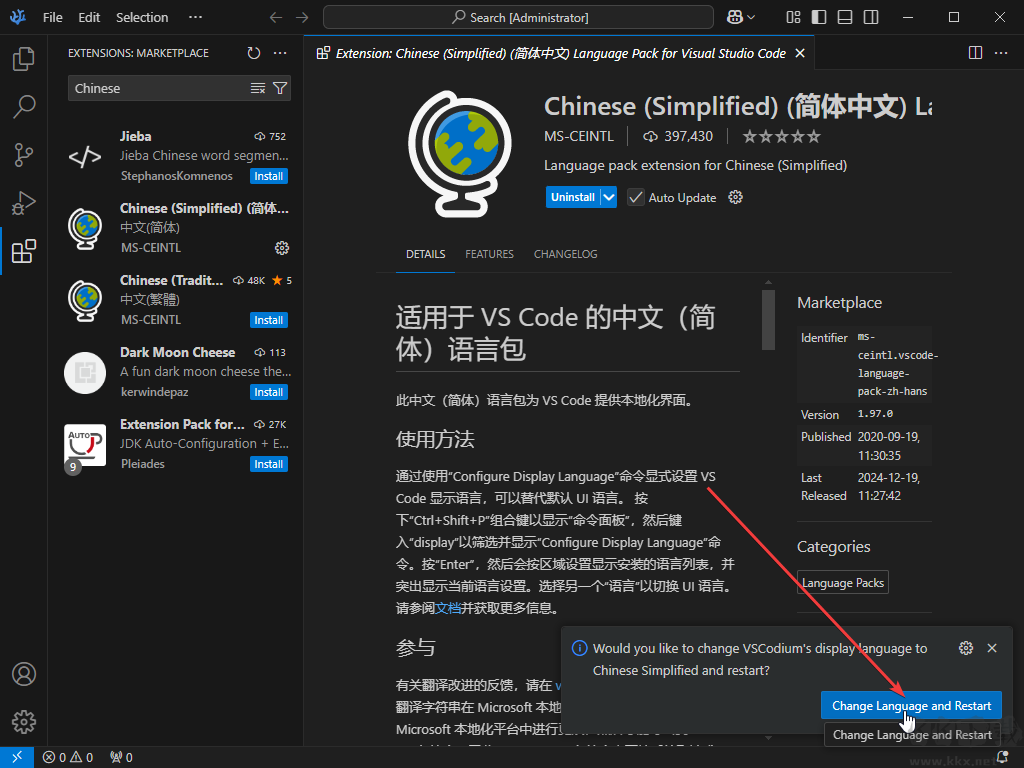Open the File menu
1024x768 pixels.
click(53, 17)
